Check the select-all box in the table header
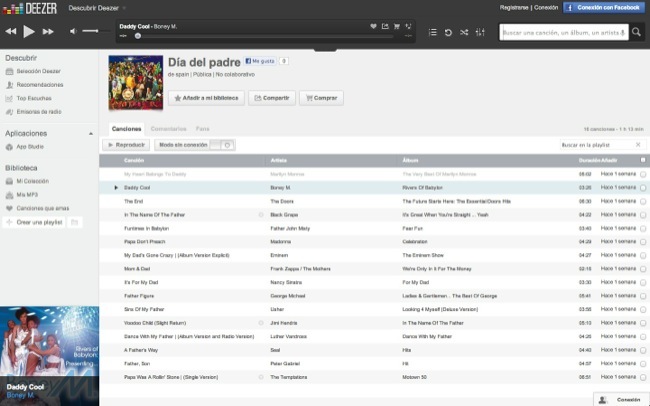 (x=643, y=160)
